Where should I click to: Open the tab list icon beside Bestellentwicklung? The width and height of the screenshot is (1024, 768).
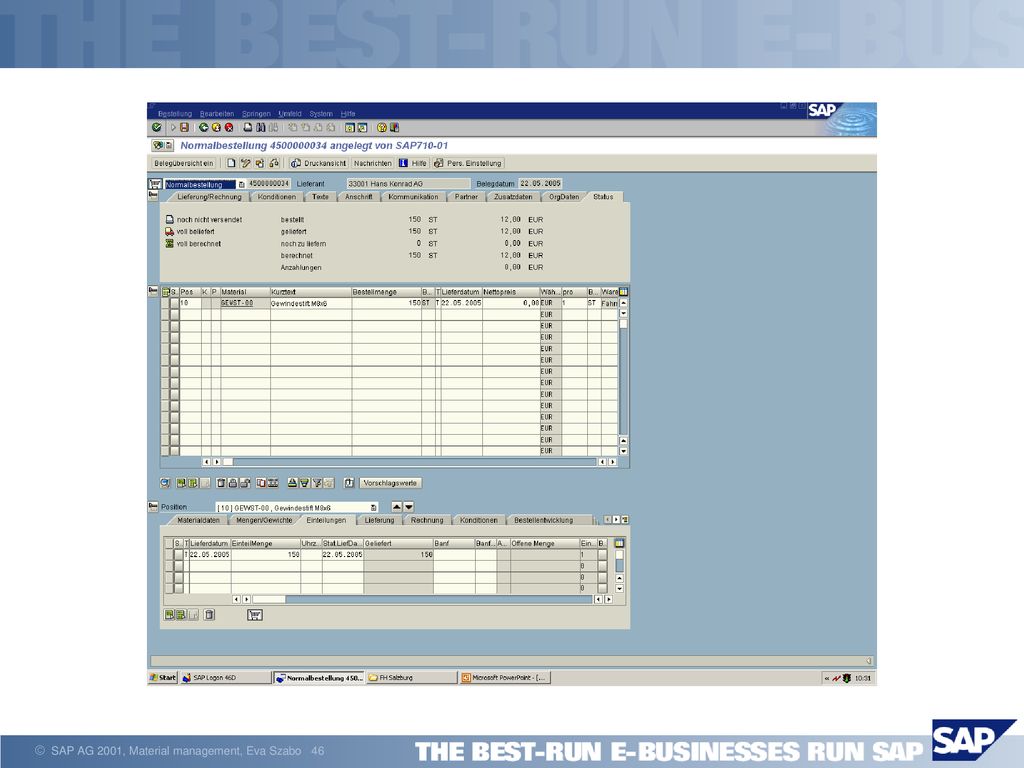pos(625,520)
